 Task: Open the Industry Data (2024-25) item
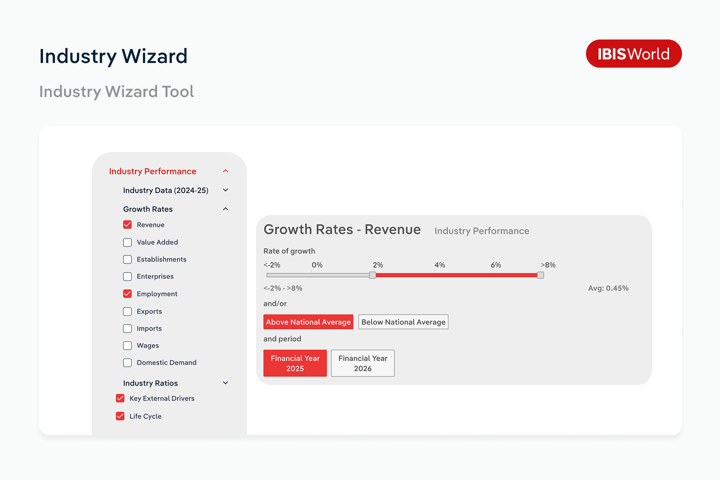click(x=166, y=190)
